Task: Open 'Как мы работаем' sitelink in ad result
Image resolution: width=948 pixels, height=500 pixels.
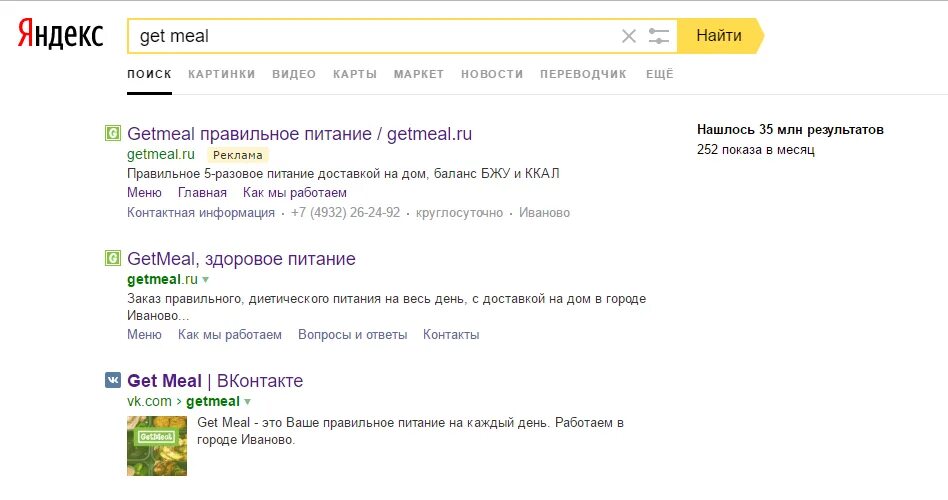Action: pyautogui.click(x=295, y=193)
